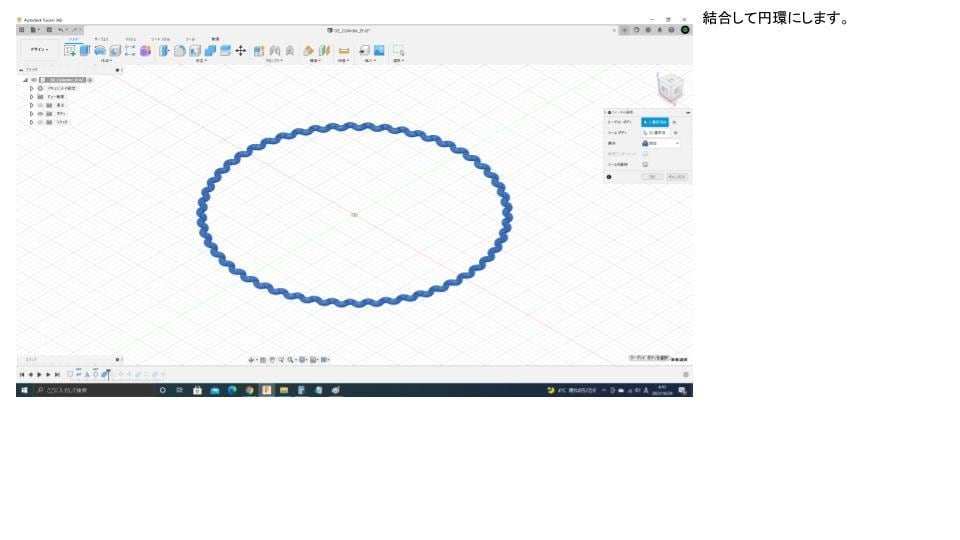The height and width of the screenshot is (540, 960).
Task: Select the Insert Derive tool
Action: tap(364, 51)
